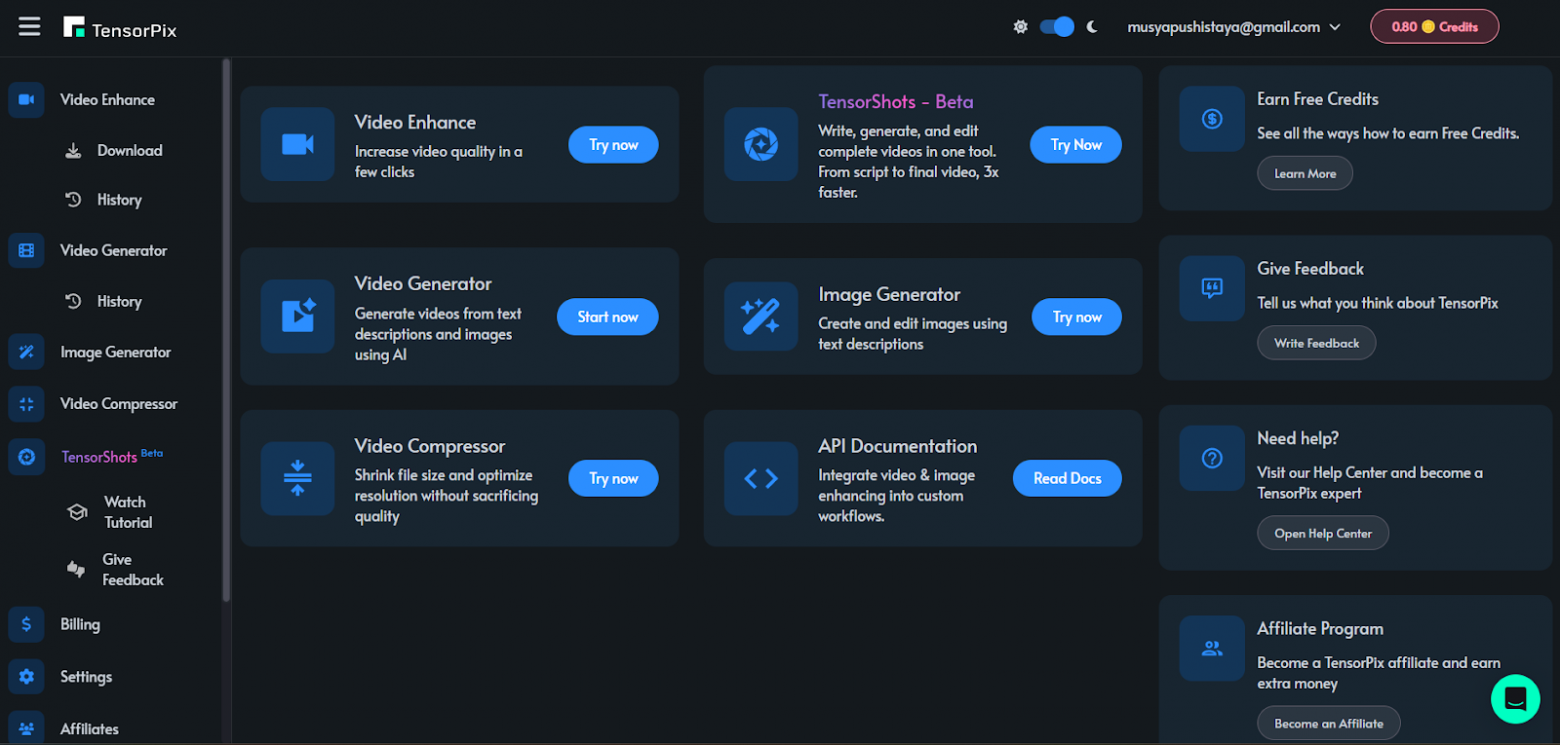The height and width of the screenshot is (745, 1560).
Task: Click the Read Docs button
Action: coord(1067,479)
